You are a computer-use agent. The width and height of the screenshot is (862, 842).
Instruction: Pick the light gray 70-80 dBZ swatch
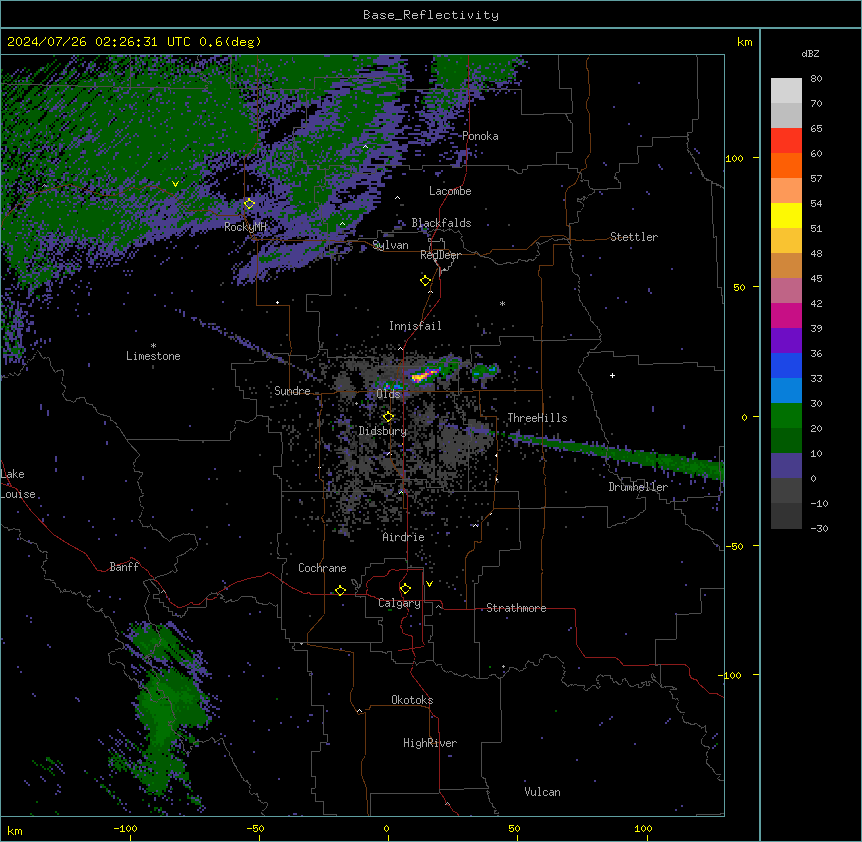tap(786, 91)
